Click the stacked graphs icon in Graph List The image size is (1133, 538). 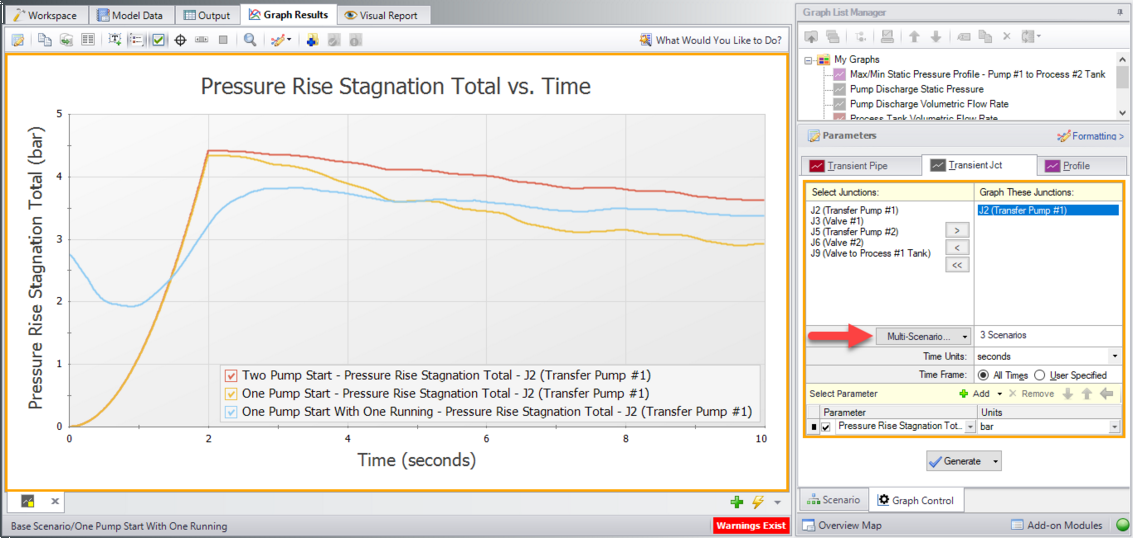[832, 35]
